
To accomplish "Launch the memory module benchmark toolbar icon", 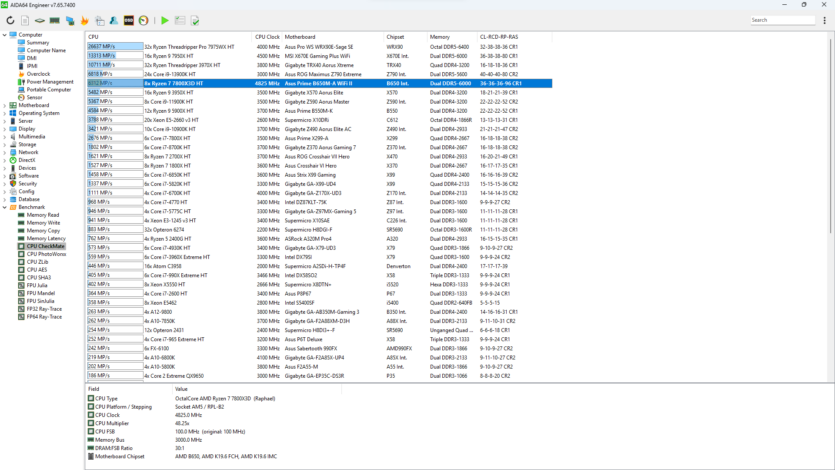I will click(55, 20).
